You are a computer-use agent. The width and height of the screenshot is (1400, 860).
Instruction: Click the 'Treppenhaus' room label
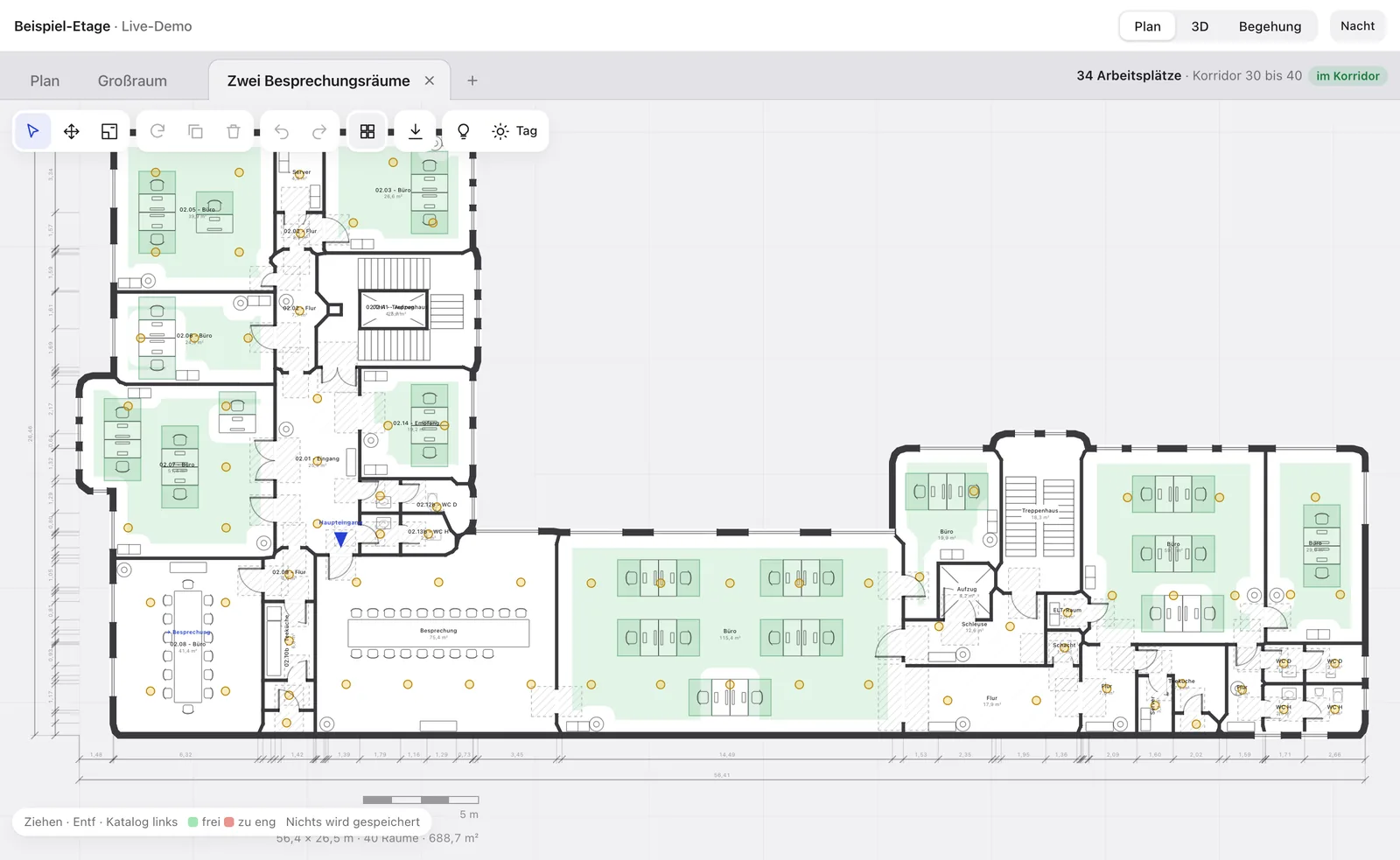pyautogui.click(x=1039, y=510)
